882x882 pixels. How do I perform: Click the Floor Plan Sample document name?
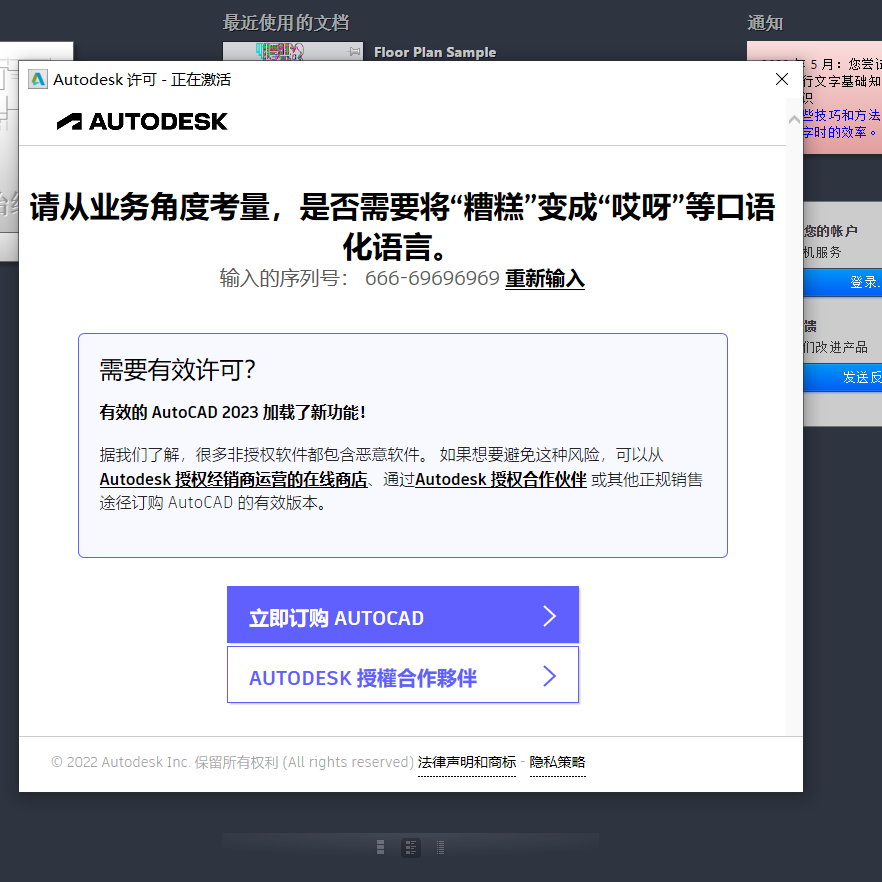pos(435,52)
